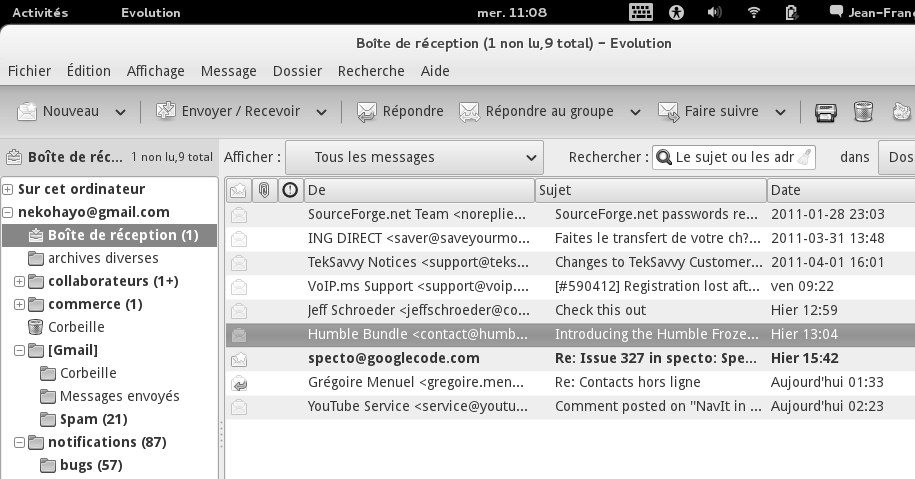Open the Dossier menu
The image size is (915, 479).
[297, 71]
